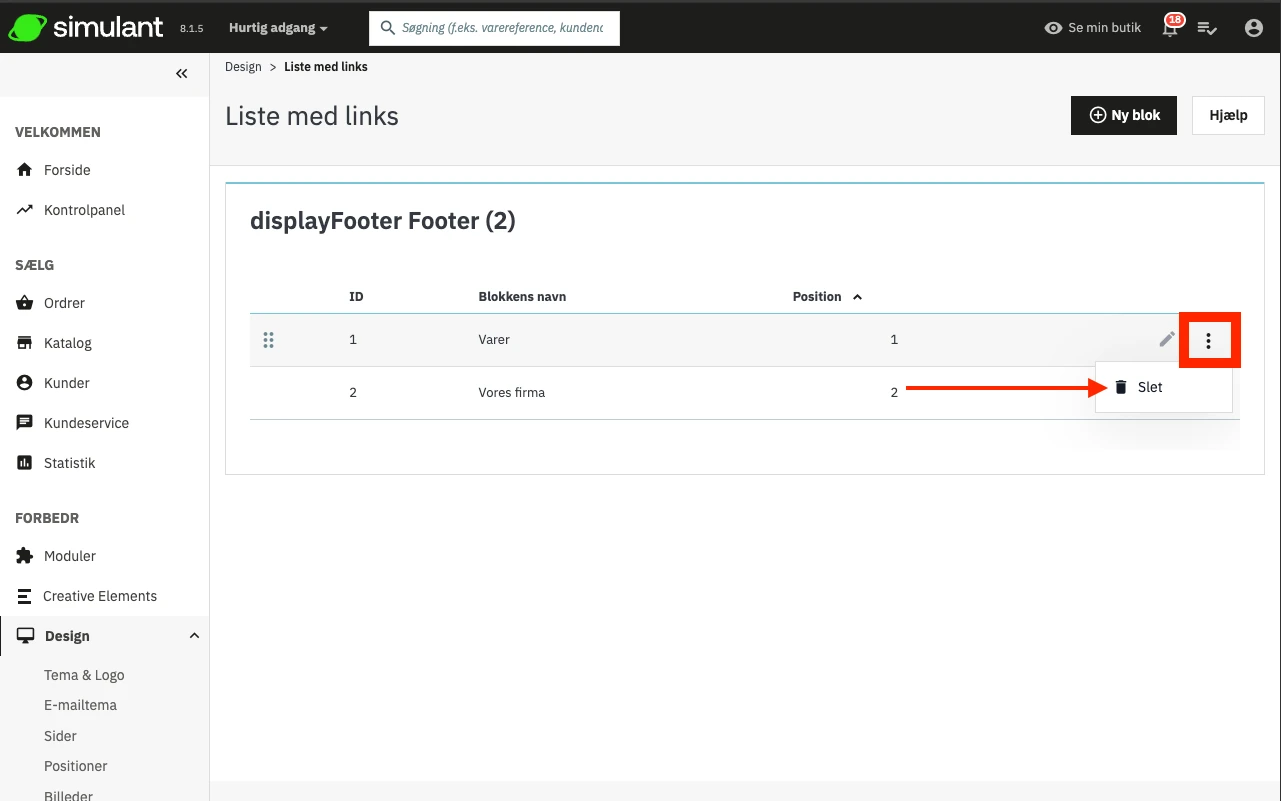Collapse the Design menu section
The height and width of the screenshot is (801, 1281).
click(x=194, y=636)
